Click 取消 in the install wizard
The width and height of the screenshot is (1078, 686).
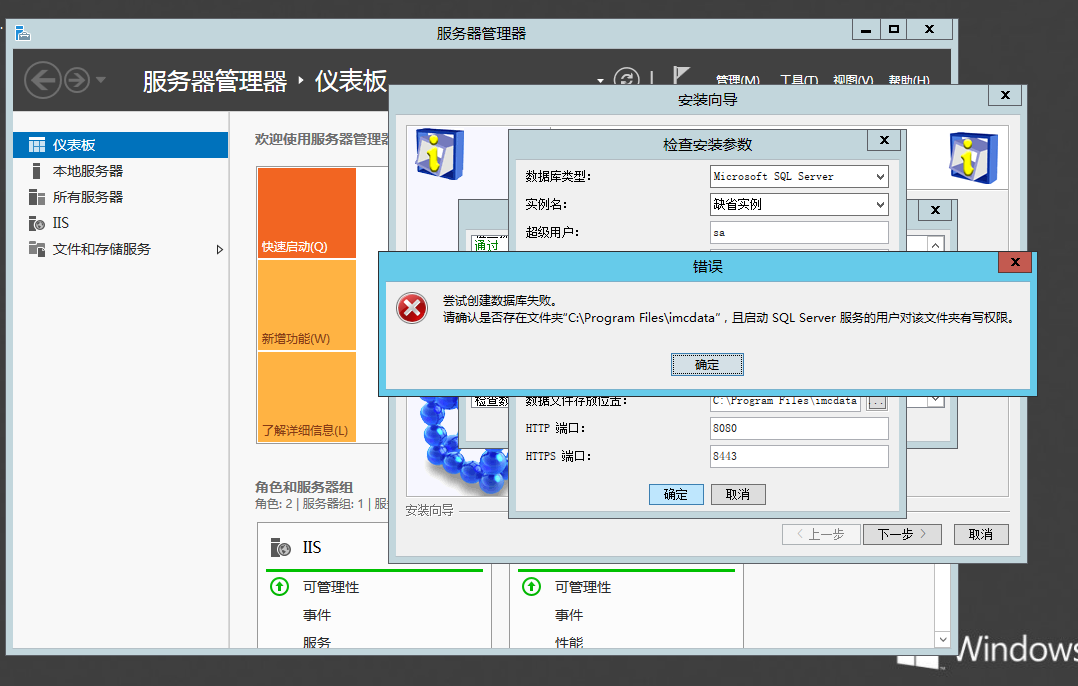click(x=980, y=534)
